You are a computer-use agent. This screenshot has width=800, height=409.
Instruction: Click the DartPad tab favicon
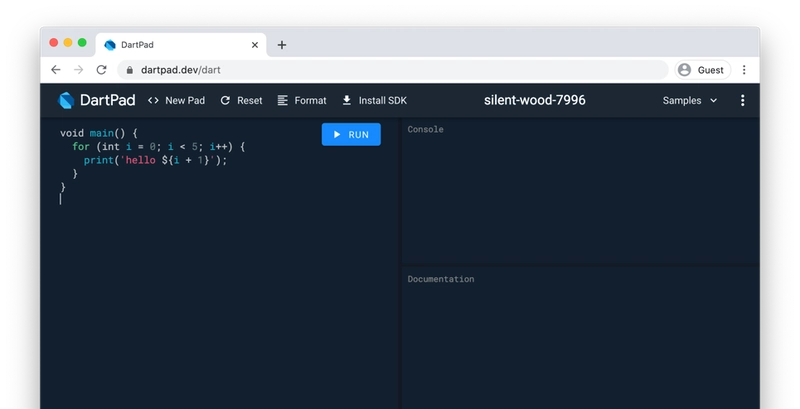coord(110,45)
